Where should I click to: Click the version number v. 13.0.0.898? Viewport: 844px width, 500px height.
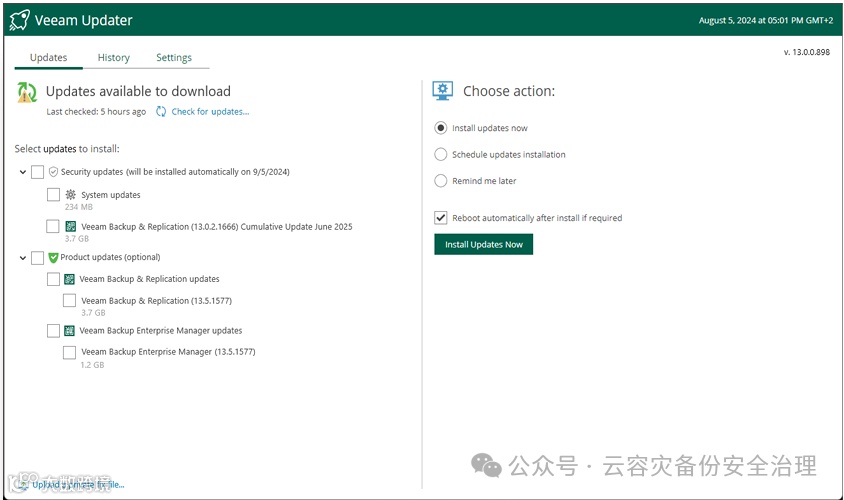tap(806, 52)
